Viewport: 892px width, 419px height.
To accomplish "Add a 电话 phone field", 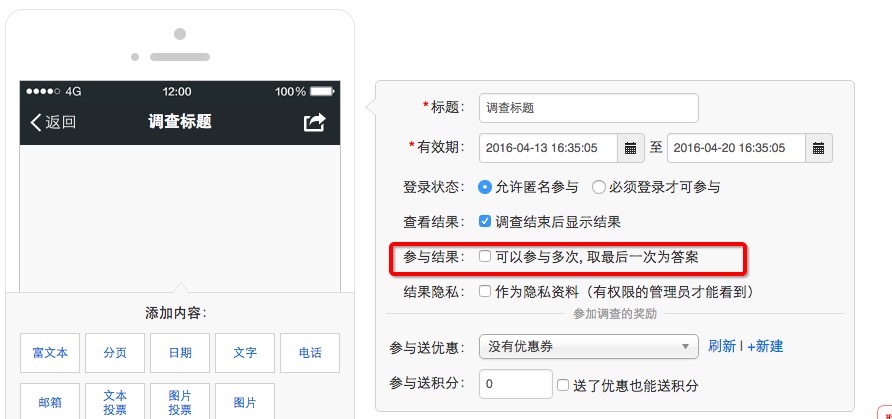I will point(310,353).
